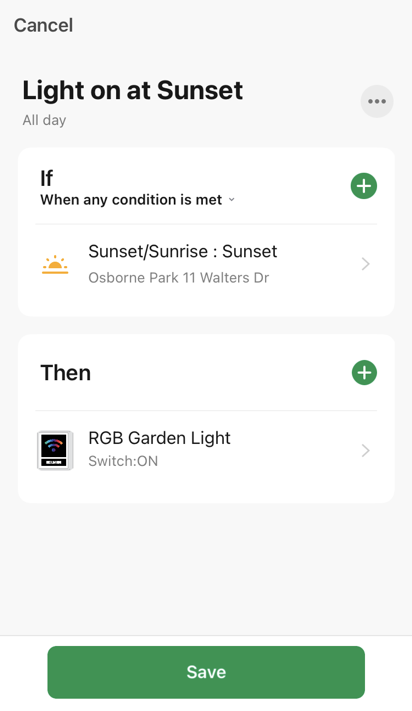
Task: Edit the 'Light on at Sunset' title
Action: point(133,90)
